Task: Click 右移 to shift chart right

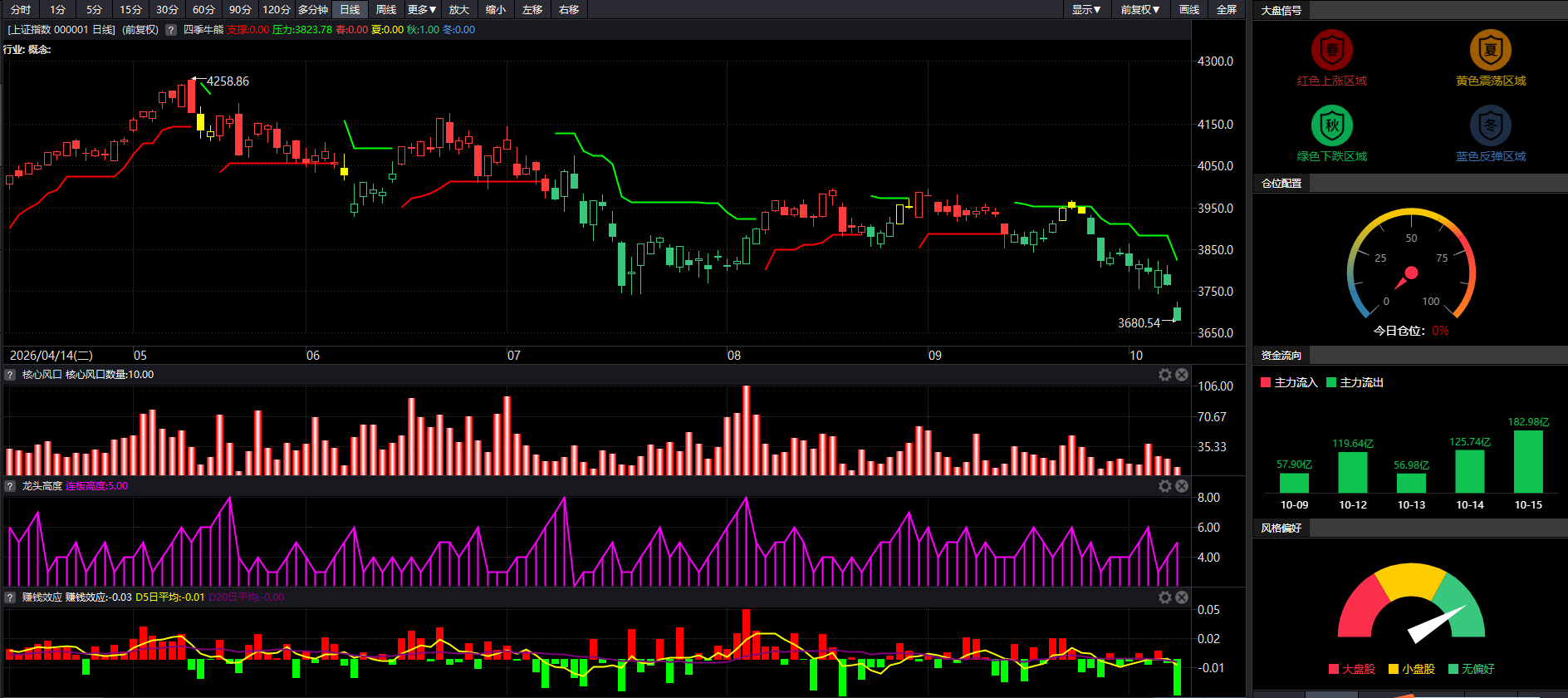Action: (x=569, y=9)
